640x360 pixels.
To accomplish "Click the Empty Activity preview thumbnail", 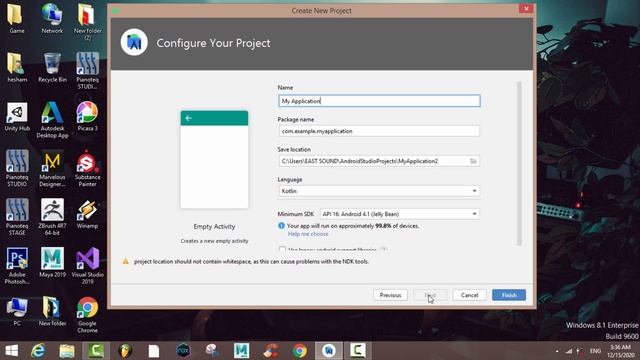I will point(214,160).
